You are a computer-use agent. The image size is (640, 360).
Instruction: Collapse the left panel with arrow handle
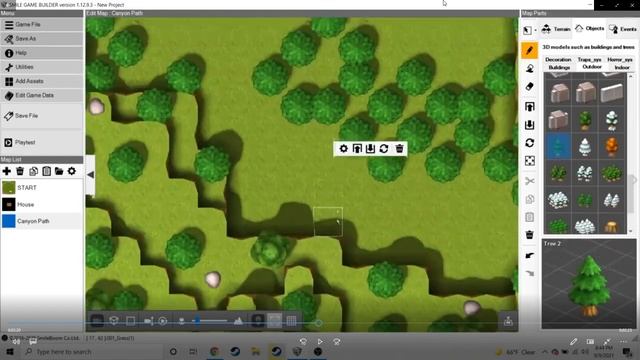click(x=90, y=175)
